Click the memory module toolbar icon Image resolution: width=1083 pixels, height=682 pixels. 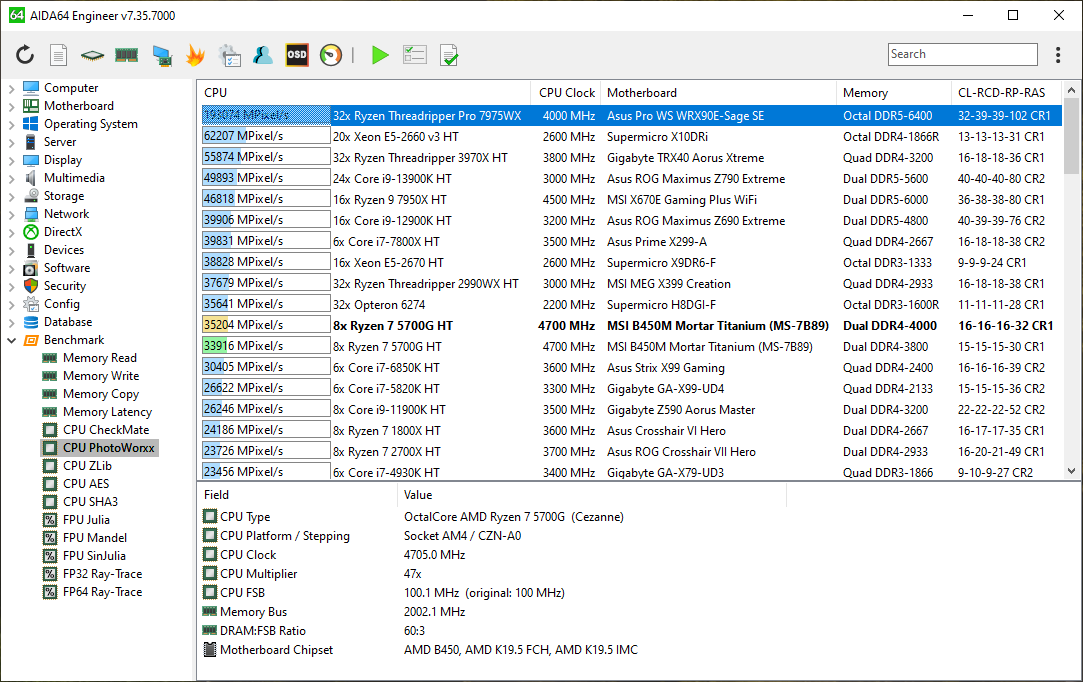click(126, 55)
